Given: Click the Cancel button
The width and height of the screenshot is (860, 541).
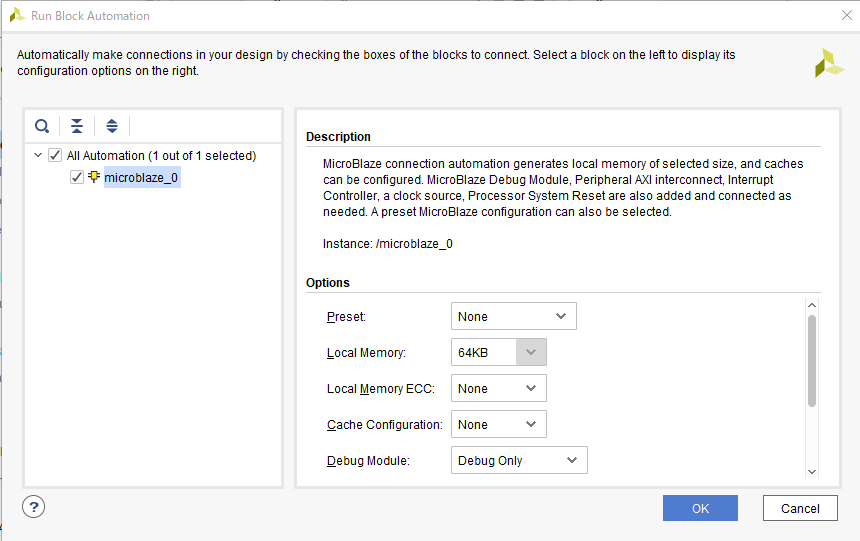Looking at the screenshot, I should [800, 508].
